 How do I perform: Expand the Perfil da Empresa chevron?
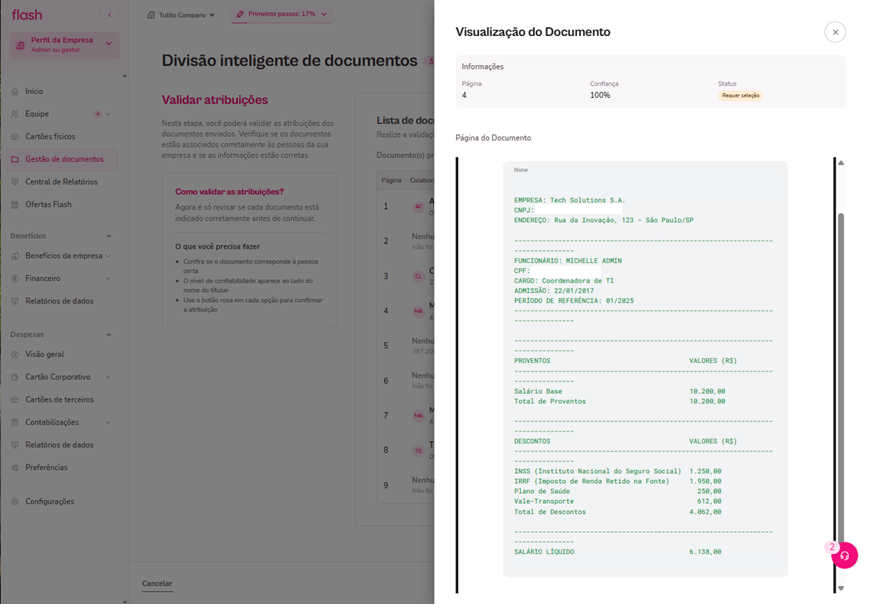pyautogui.click(x=110, y=44)
